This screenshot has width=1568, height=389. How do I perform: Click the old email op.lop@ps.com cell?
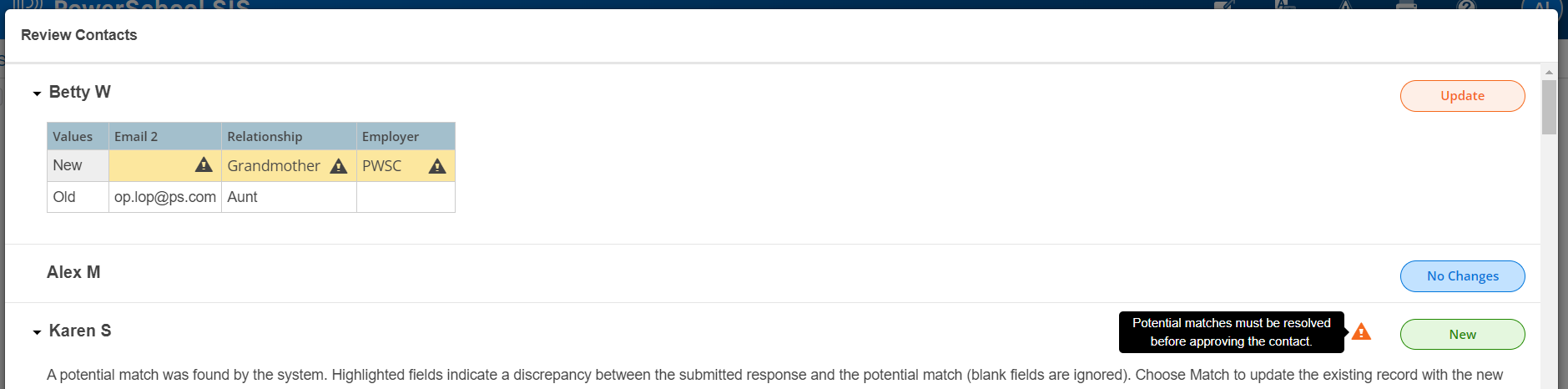click(x=165, y=197)
